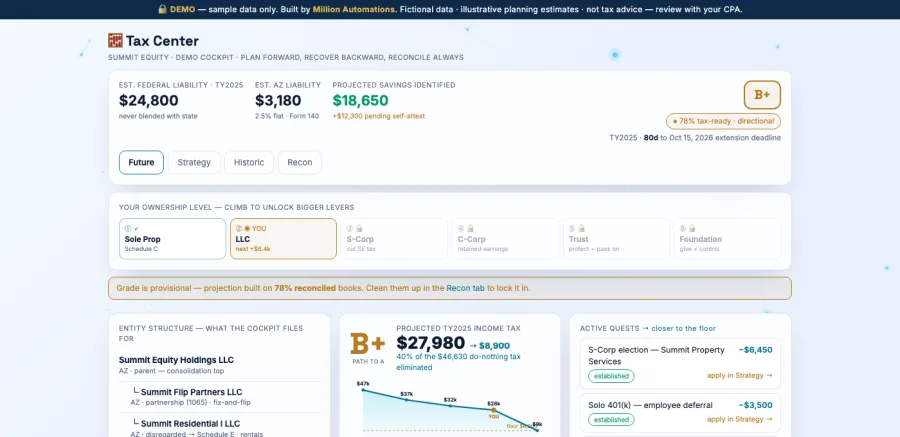Click the $37k point on the chart
The height and width of the screenshot is (437, 900).
(x=406, y=400)
